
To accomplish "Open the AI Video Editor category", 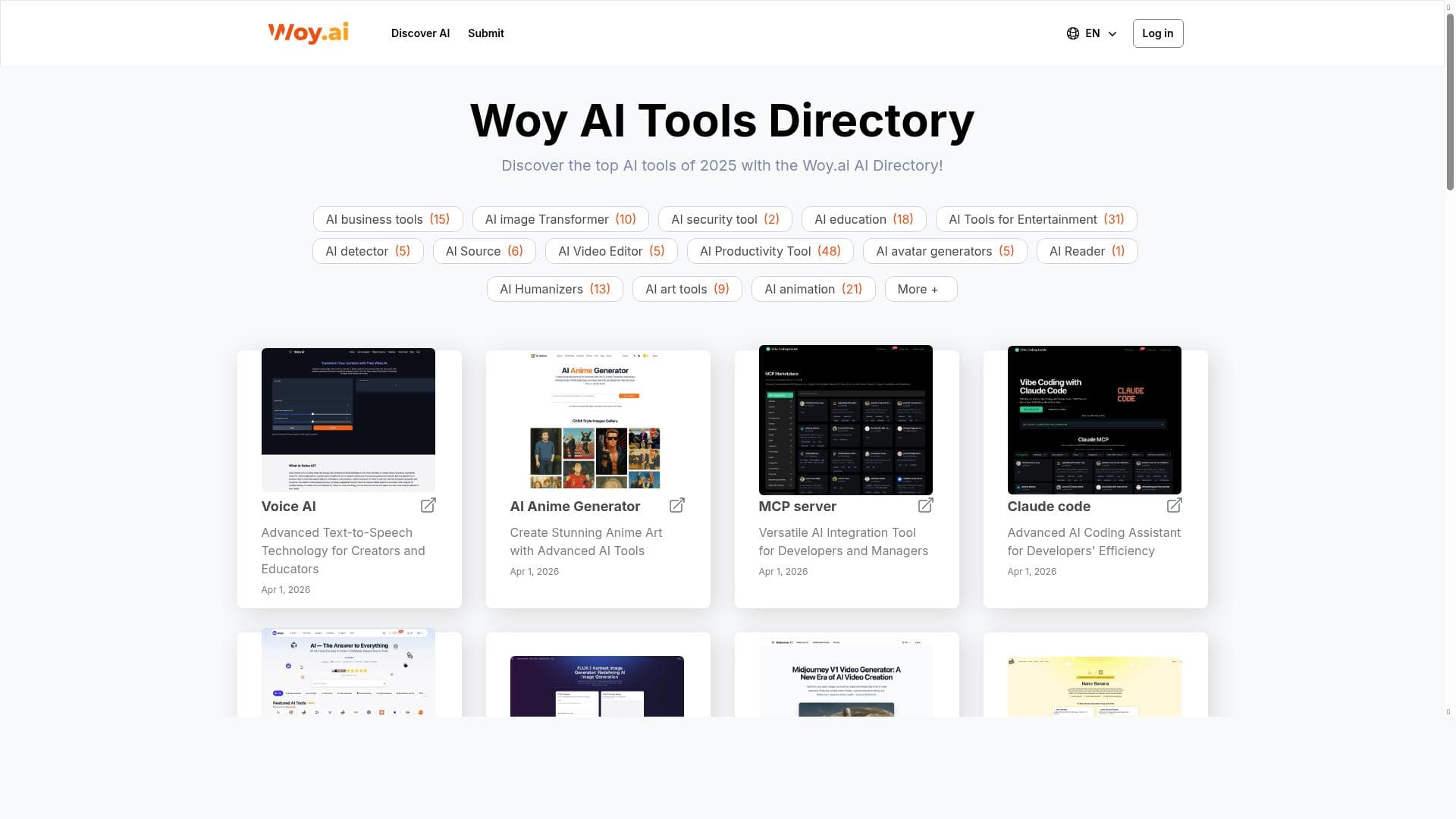I will click(x=611, y=251).
